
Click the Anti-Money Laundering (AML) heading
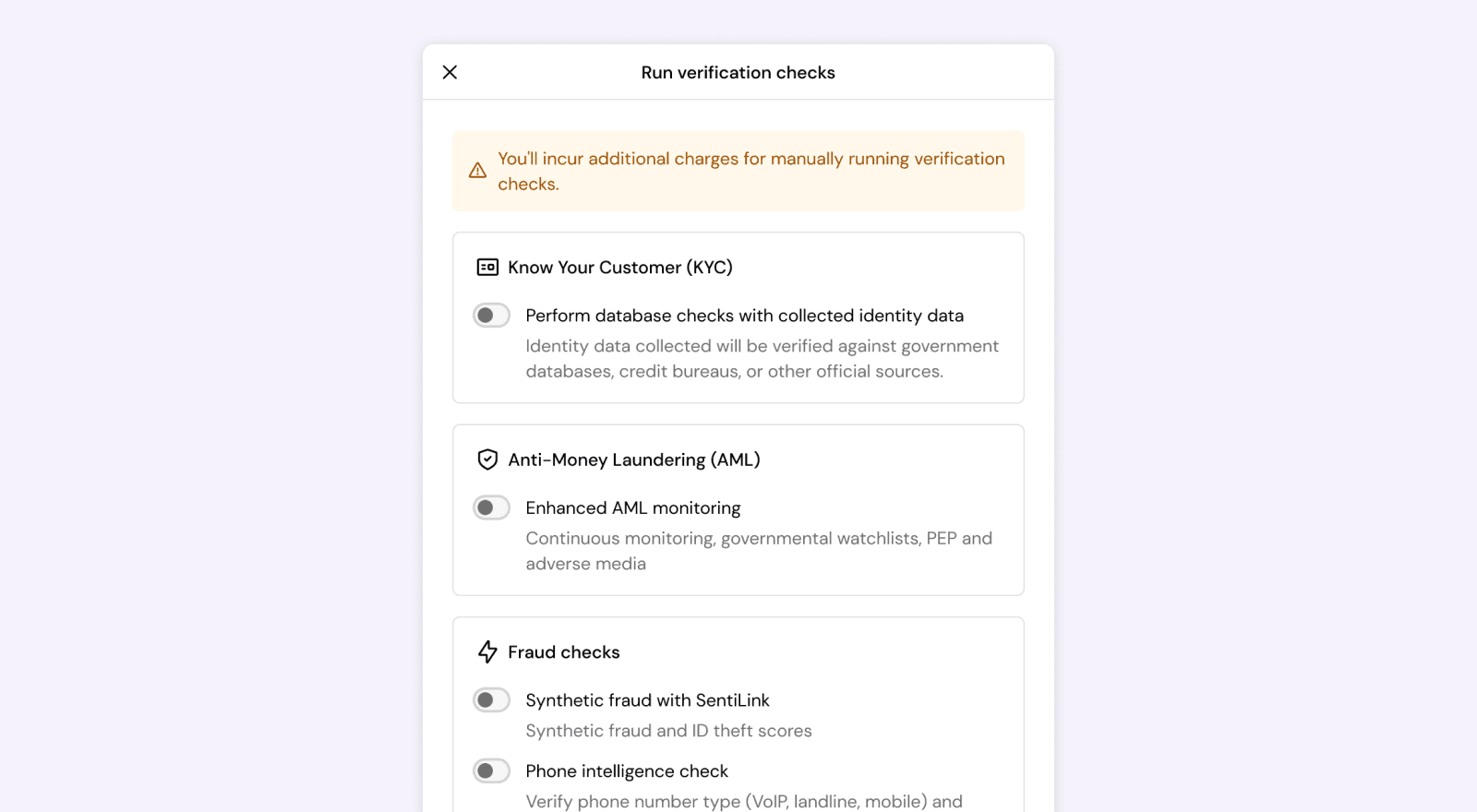point(633,459)
